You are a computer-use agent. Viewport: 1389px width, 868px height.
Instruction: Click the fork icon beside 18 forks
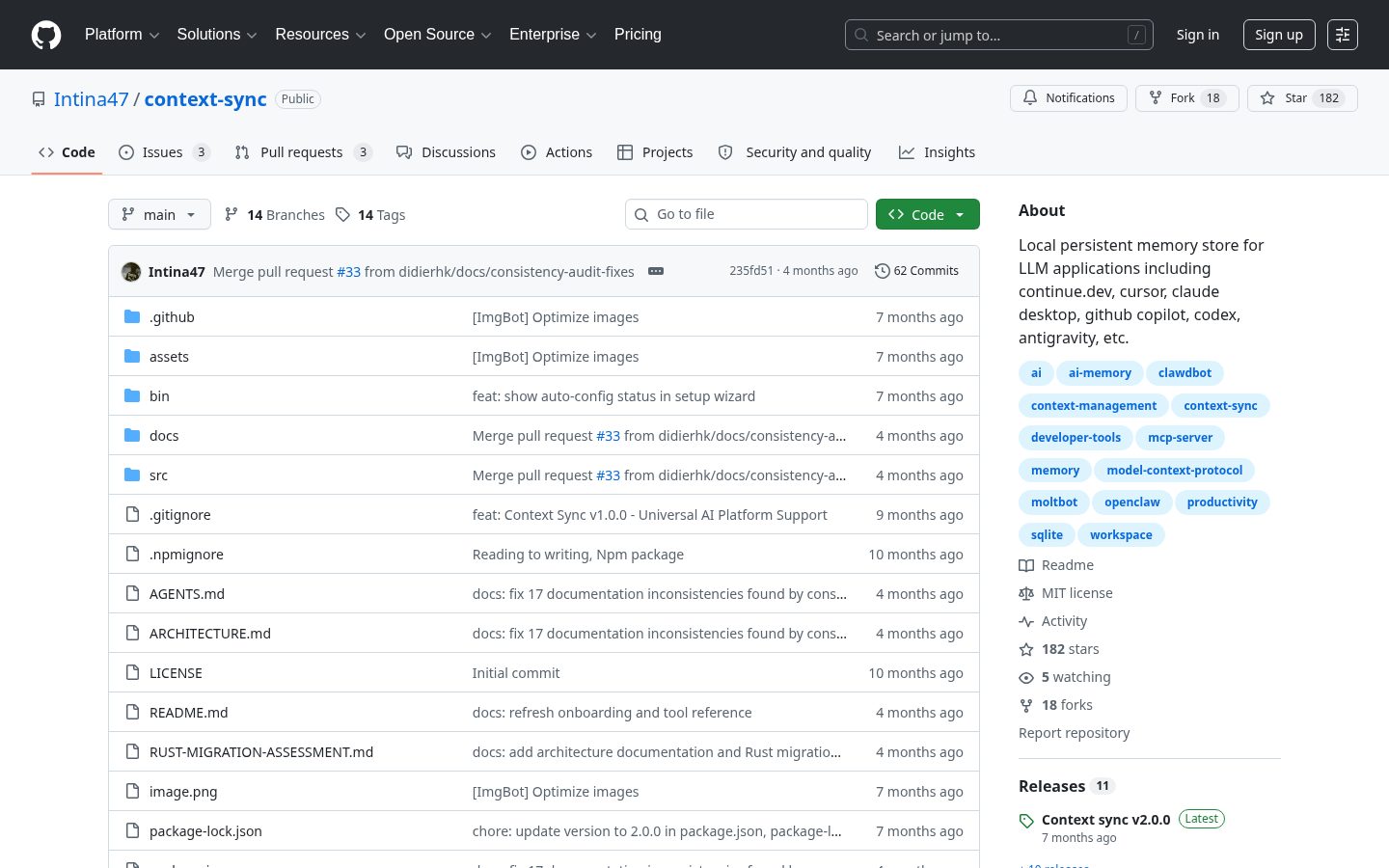(1026, 705)
